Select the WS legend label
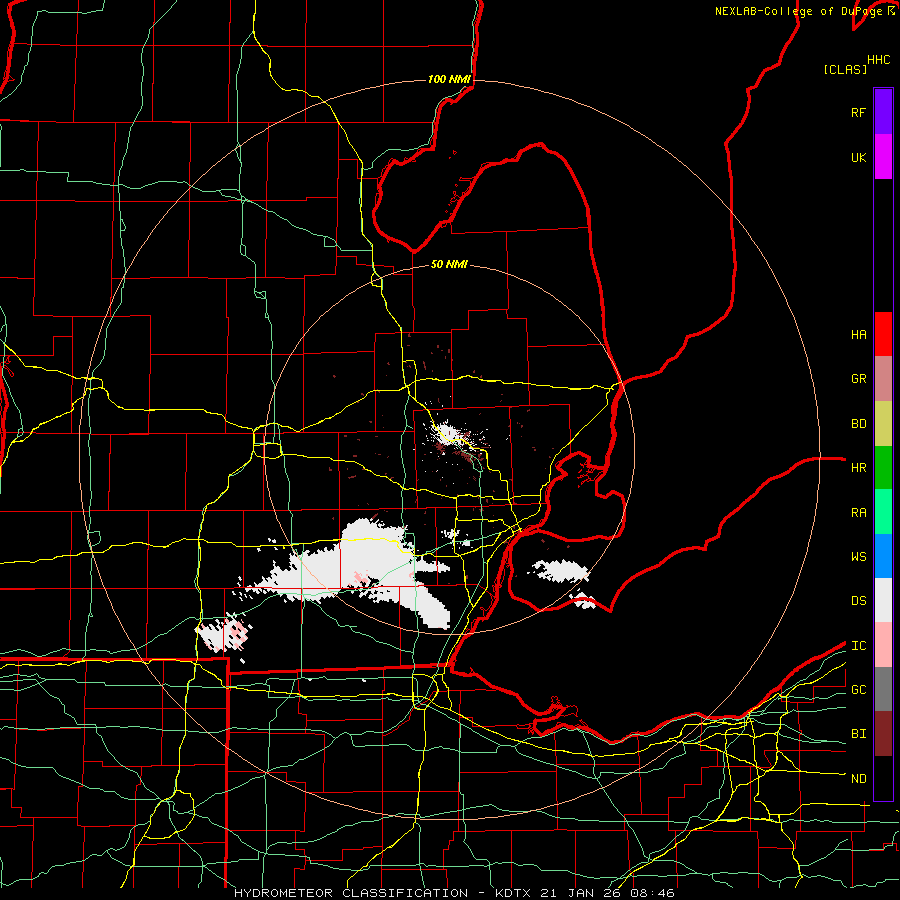This screenshot has height=900, width=900. tap(858, 557)
